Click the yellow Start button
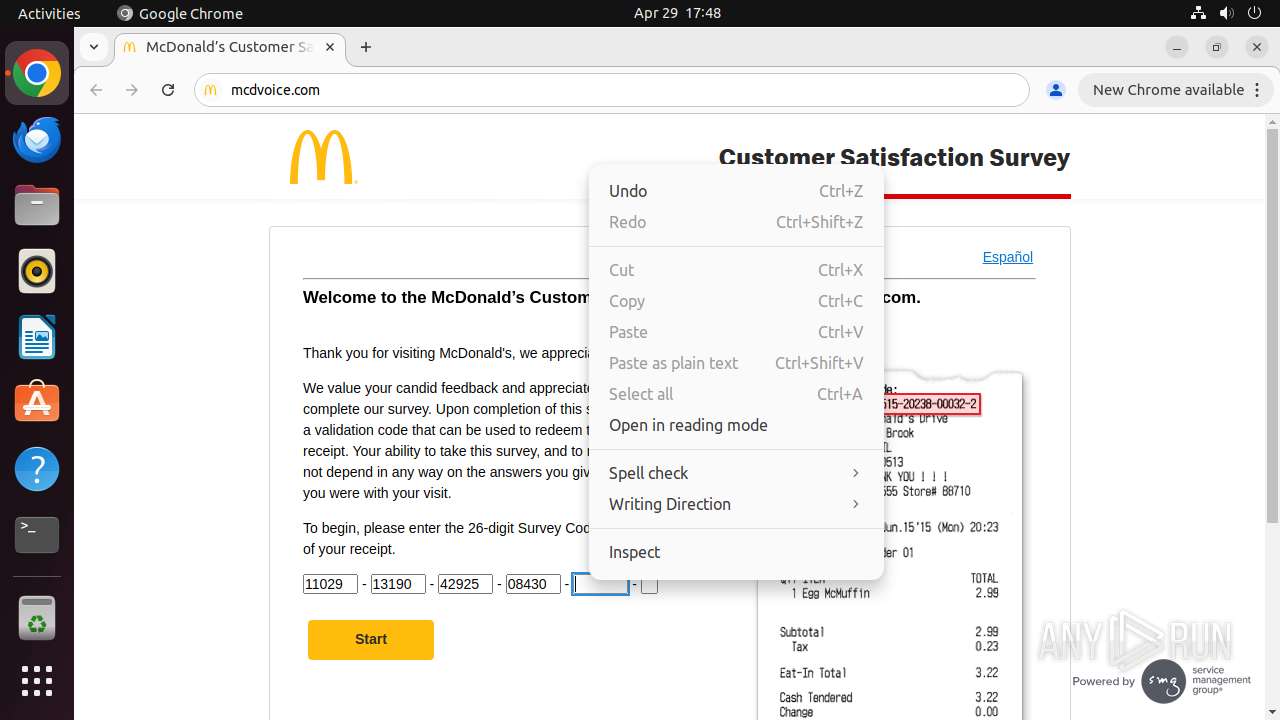 [371, 640]
